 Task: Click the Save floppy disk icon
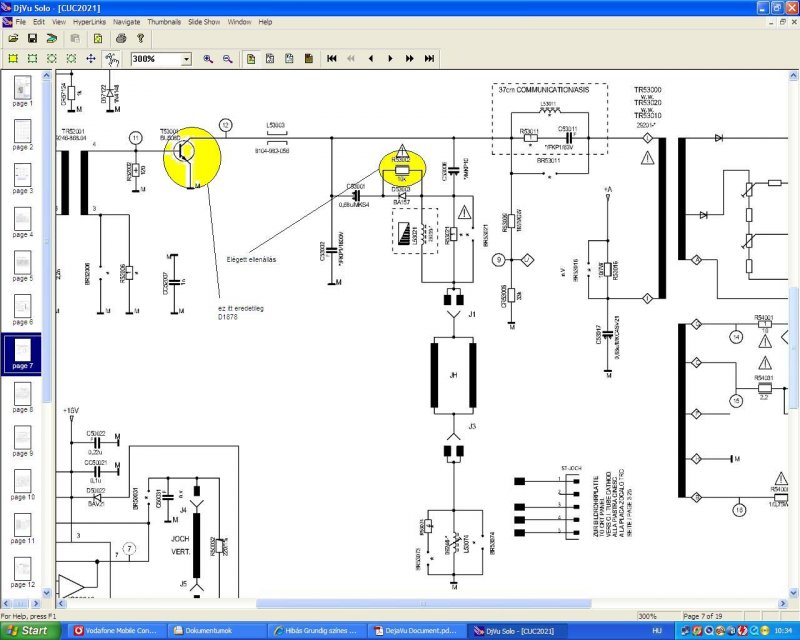click(x=32, y=38)
